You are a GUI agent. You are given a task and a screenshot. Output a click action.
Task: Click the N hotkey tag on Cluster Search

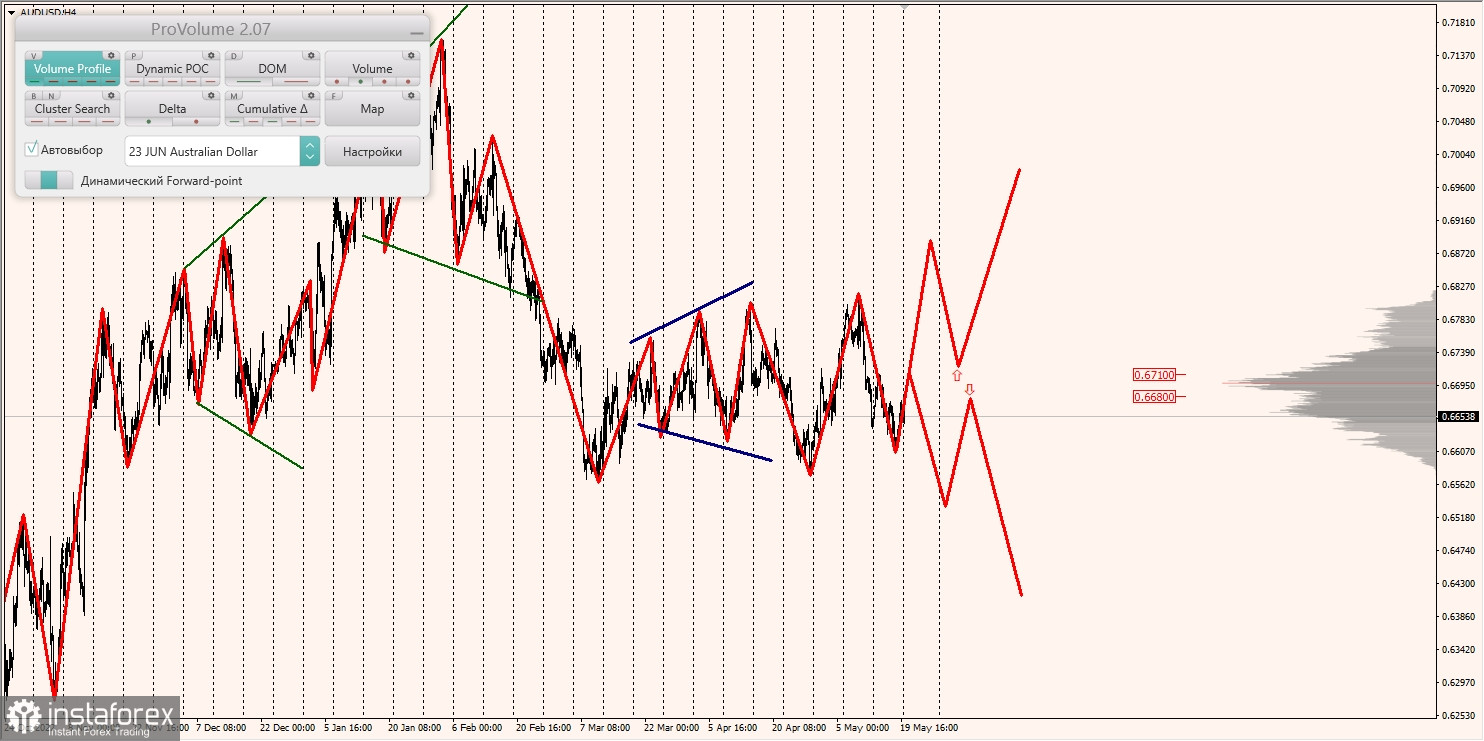tap(51, 96)
